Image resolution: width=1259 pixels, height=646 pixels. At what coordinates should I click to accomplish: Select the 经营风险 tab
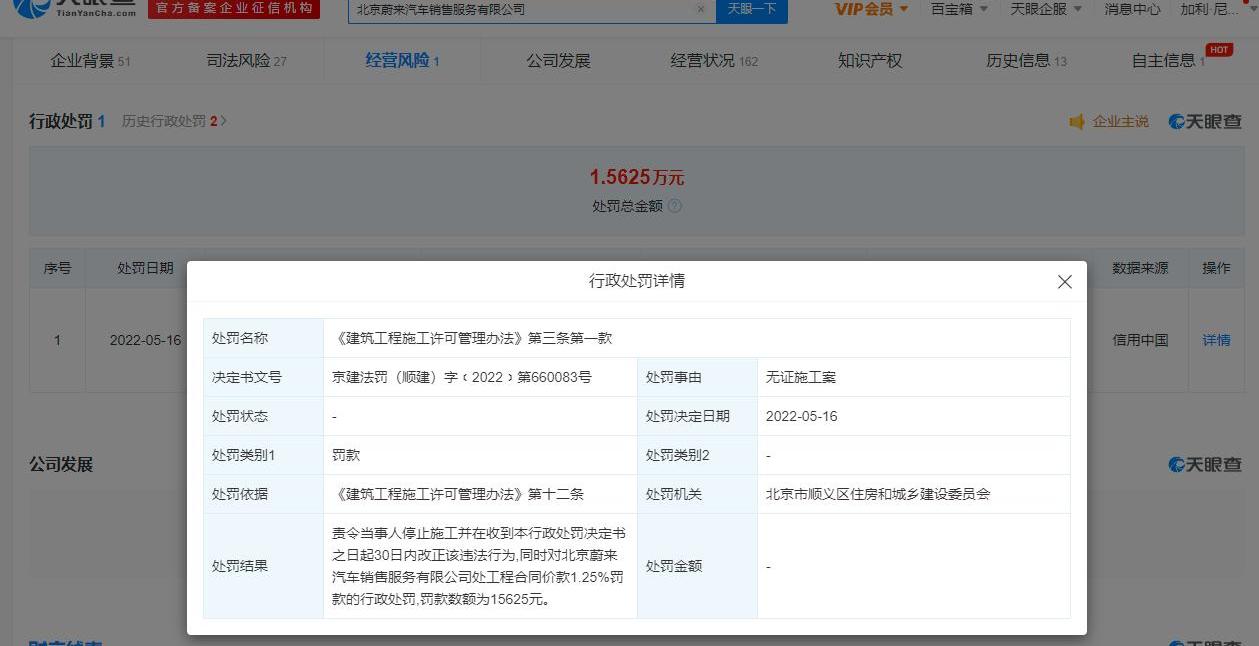click(x=402, y=61)
